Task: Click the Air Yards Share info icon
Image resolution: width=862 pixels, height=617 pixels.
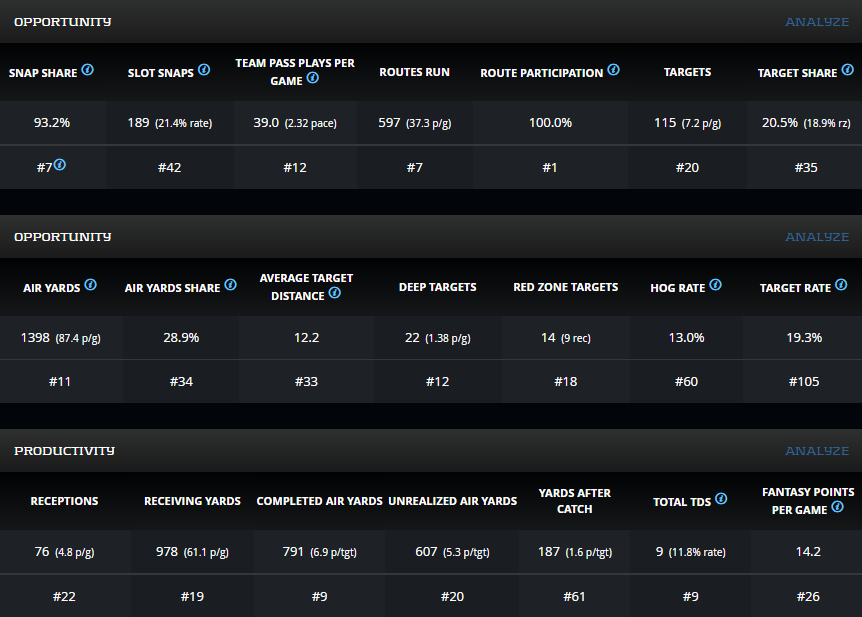Action: [231, 286]
